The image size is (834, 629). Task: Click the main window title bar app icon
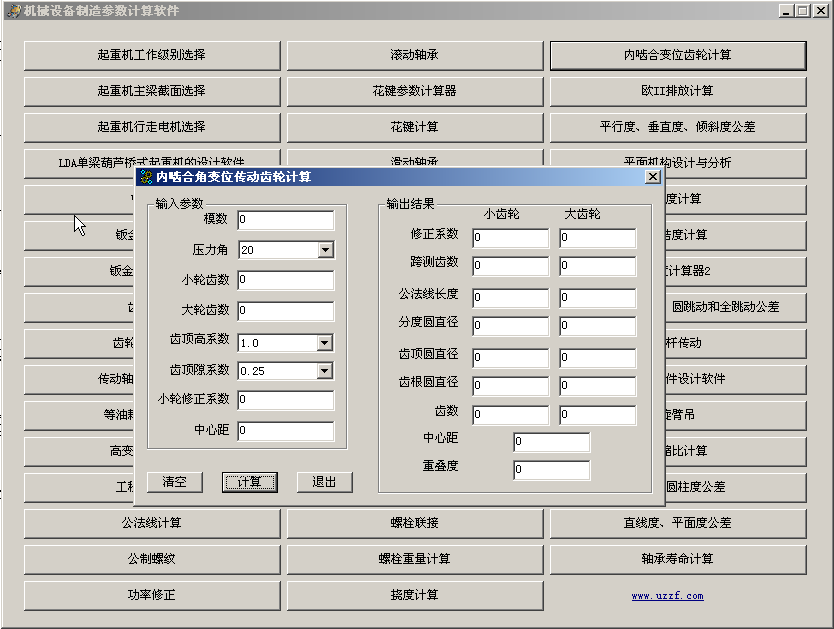[x=13, y=11]
